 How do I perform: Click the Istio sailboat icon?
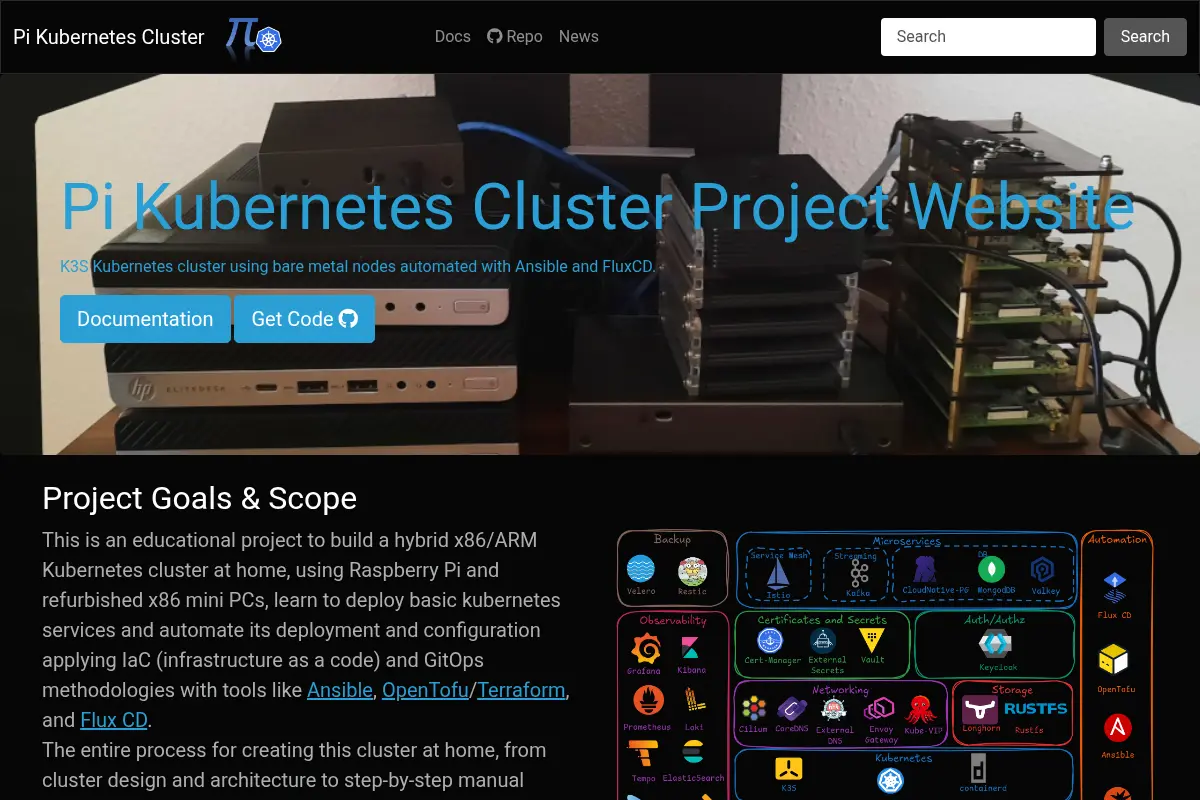pyautogui.click(x=778, y=574)
